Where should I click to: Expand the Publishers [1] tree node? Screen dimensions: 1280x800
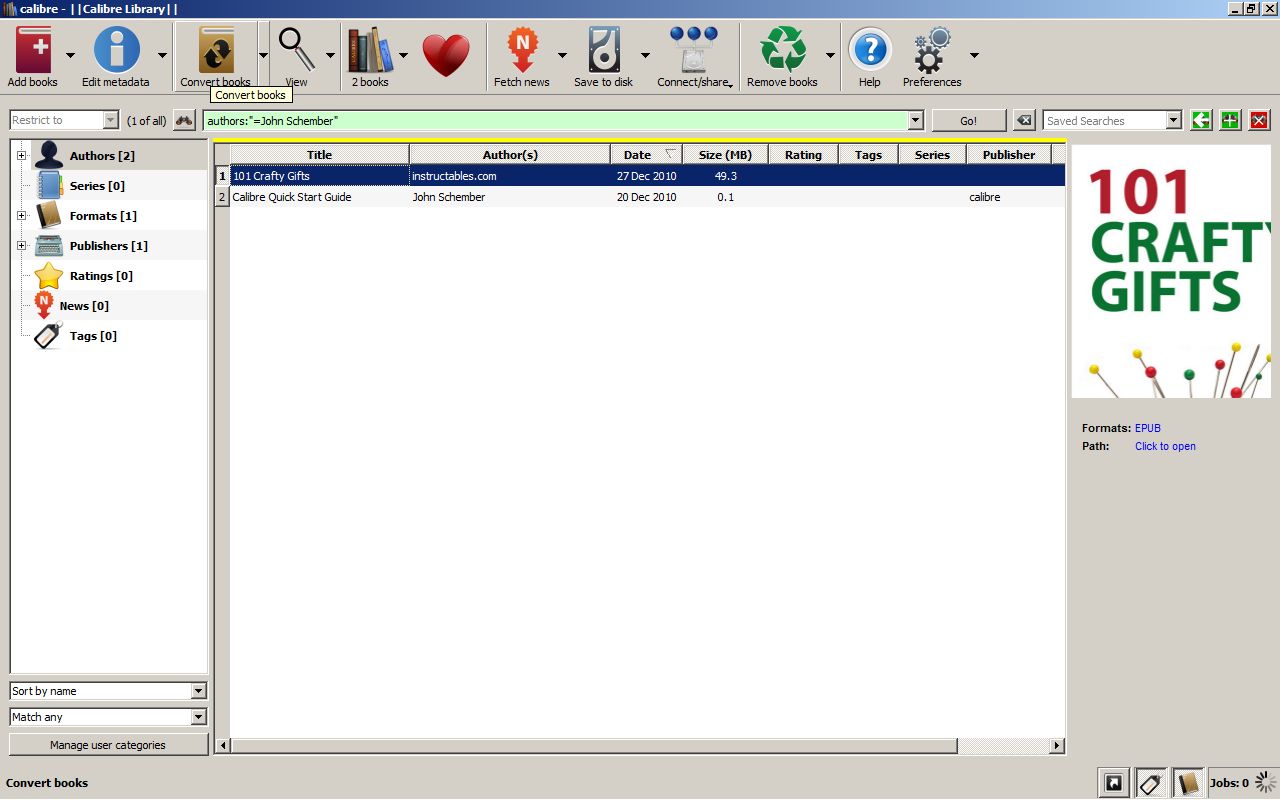point(21,246)
